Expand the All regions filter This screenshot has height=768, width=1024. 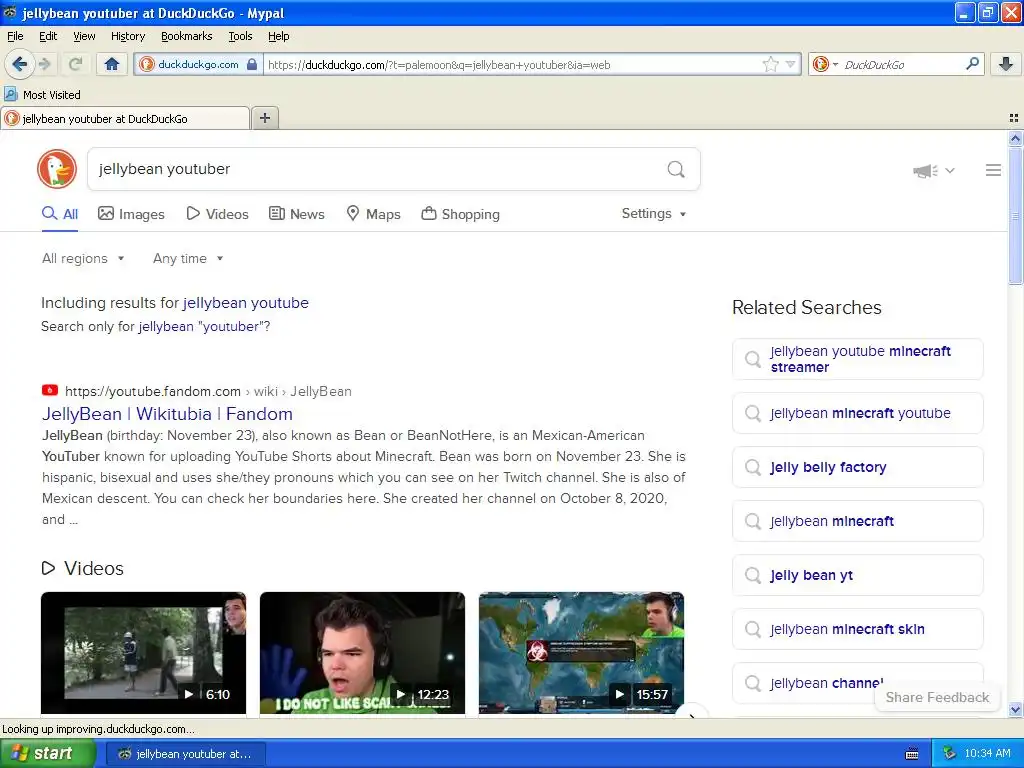tap(83, 259)
